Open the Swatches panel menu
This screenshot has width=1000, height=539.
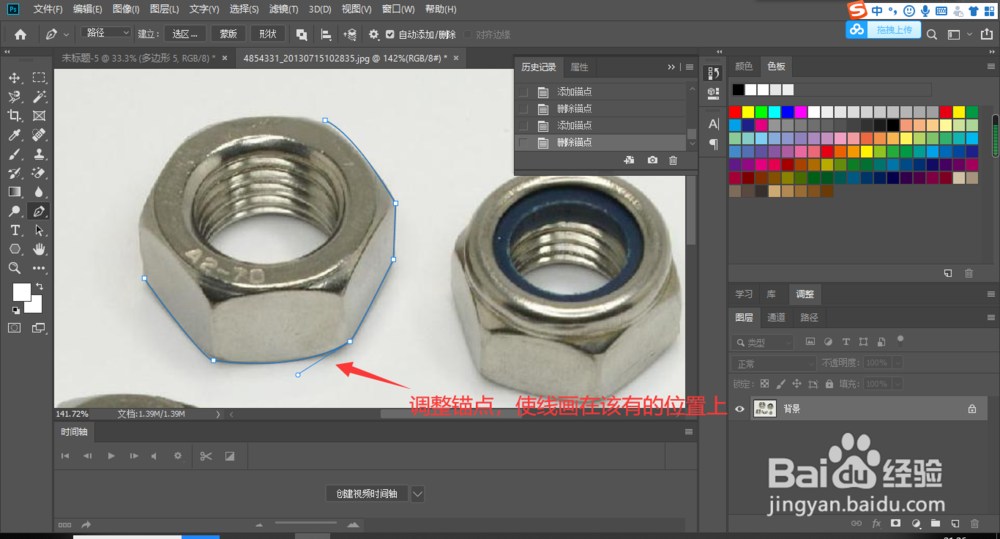point(990,66)
